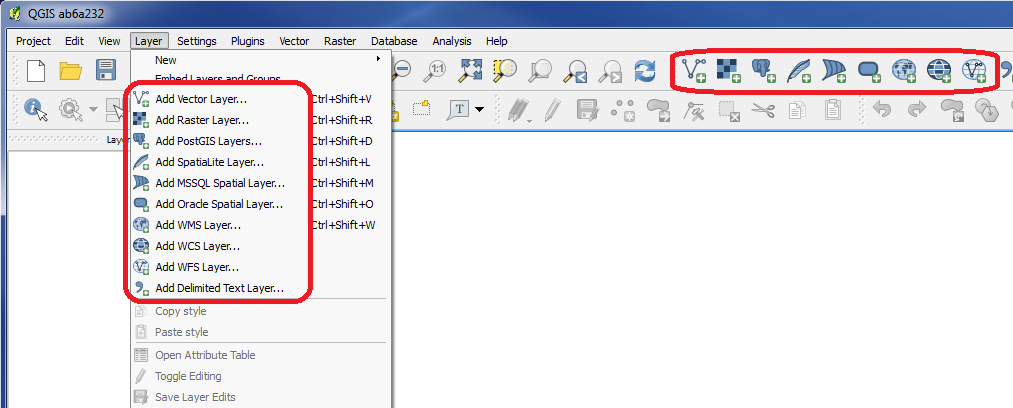Click the Add Vector Layer toolbar icon
Screen dimensions: 1013x408
[x=694, y=70]
